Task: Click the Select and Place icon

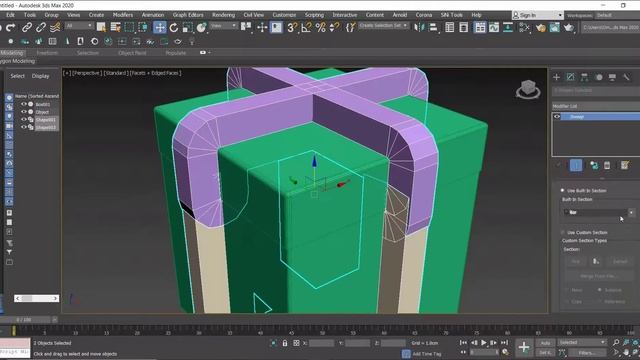Action: tap(202, 27)
